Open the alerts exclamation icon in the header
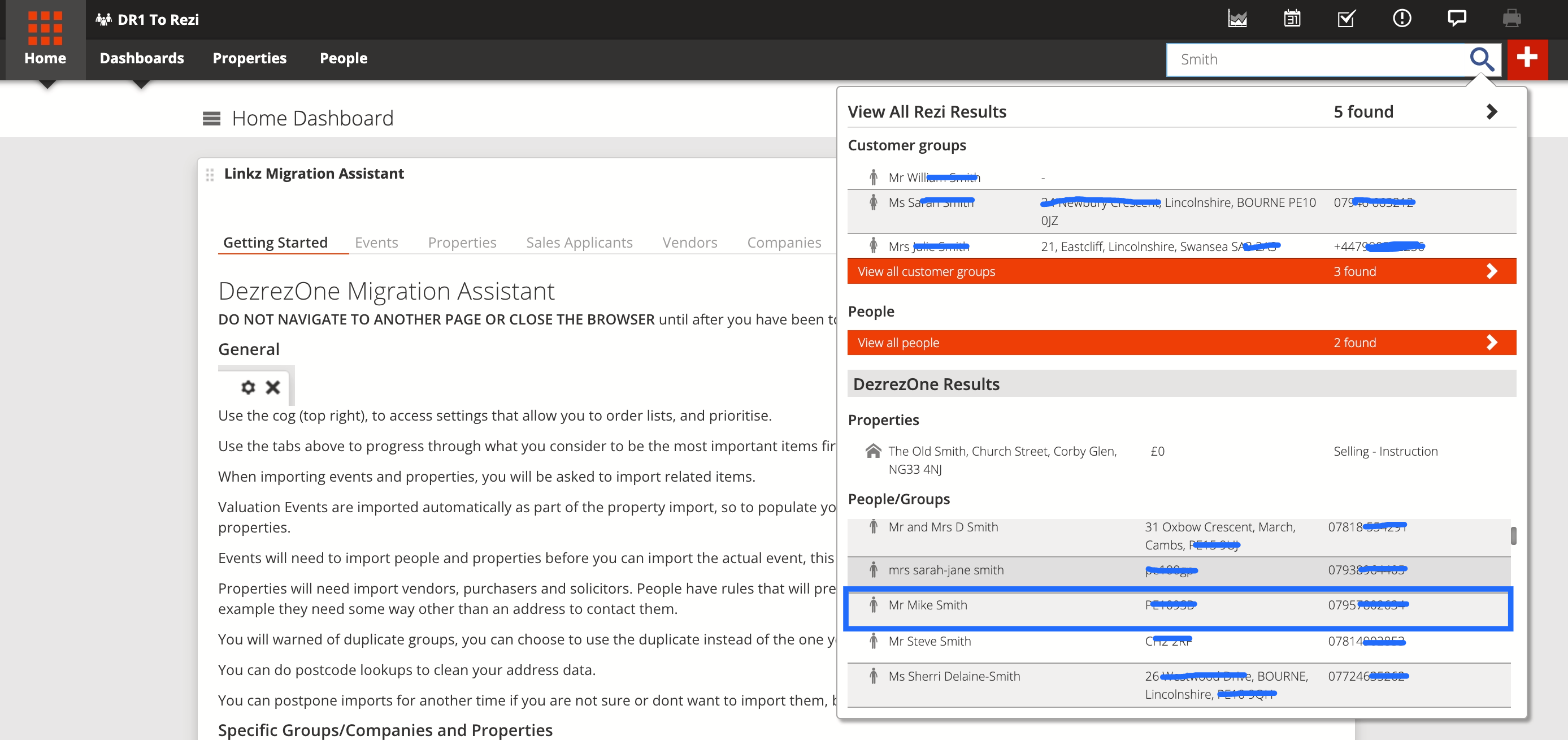The height and width of the screenshot is (740, 1568). pyautogui.click(x=1401, y=18)
